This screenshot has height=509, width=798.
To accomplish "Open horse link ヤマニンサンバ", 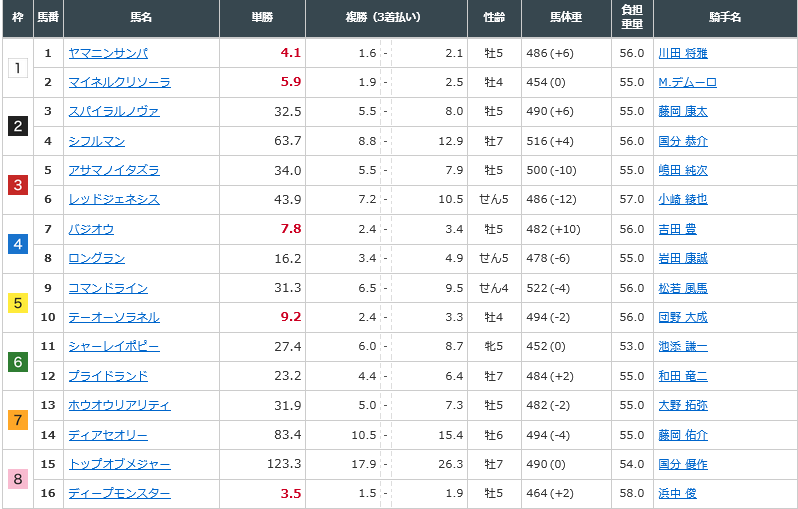I will coord(108,53).
